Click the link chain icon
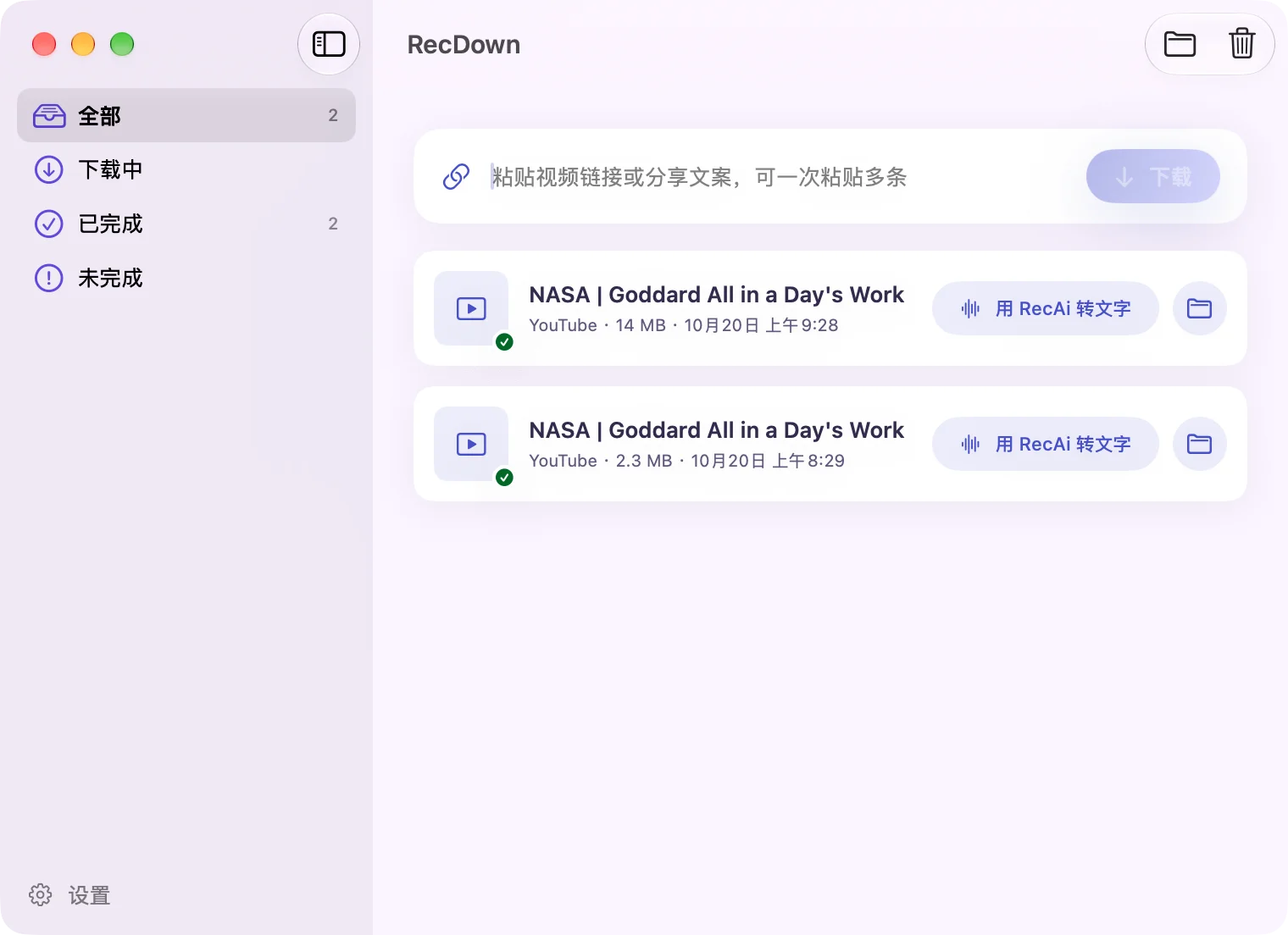 456,176
